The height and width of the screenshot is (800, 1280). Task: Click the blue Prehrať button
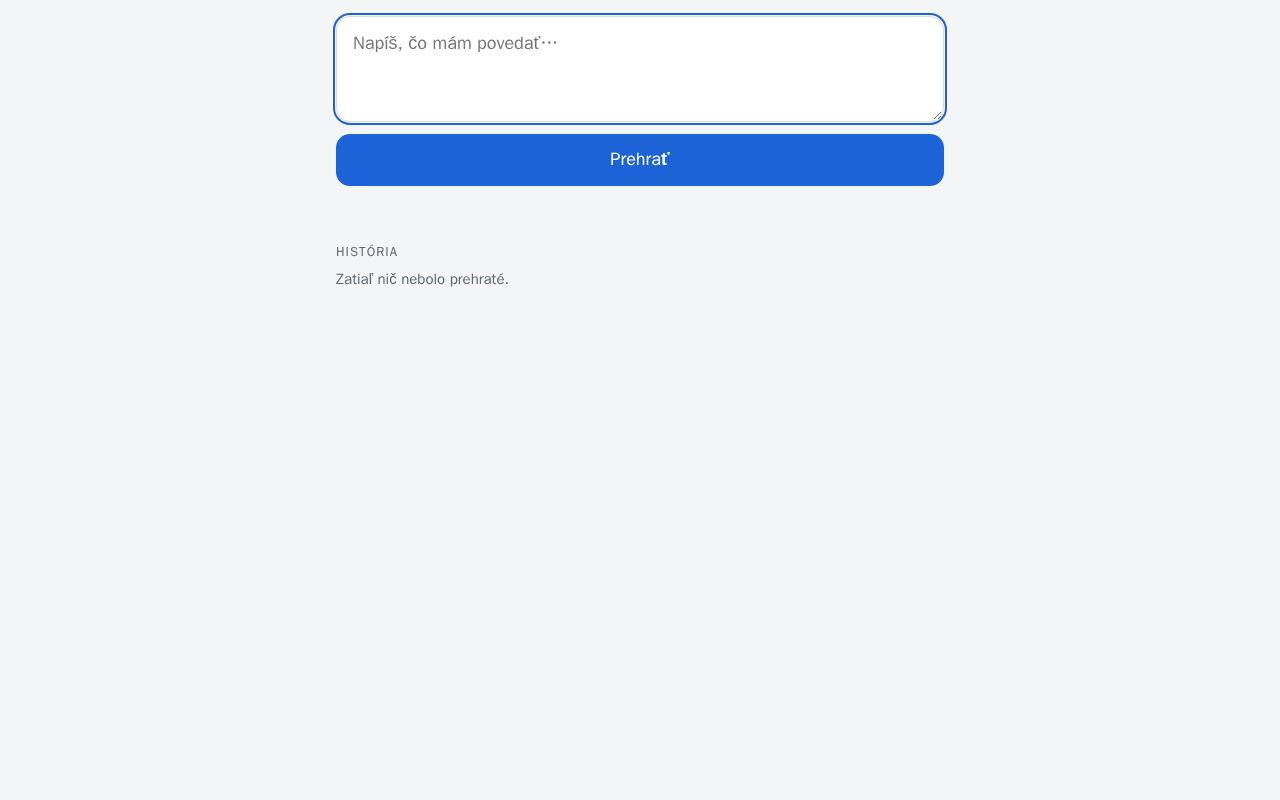640,160
